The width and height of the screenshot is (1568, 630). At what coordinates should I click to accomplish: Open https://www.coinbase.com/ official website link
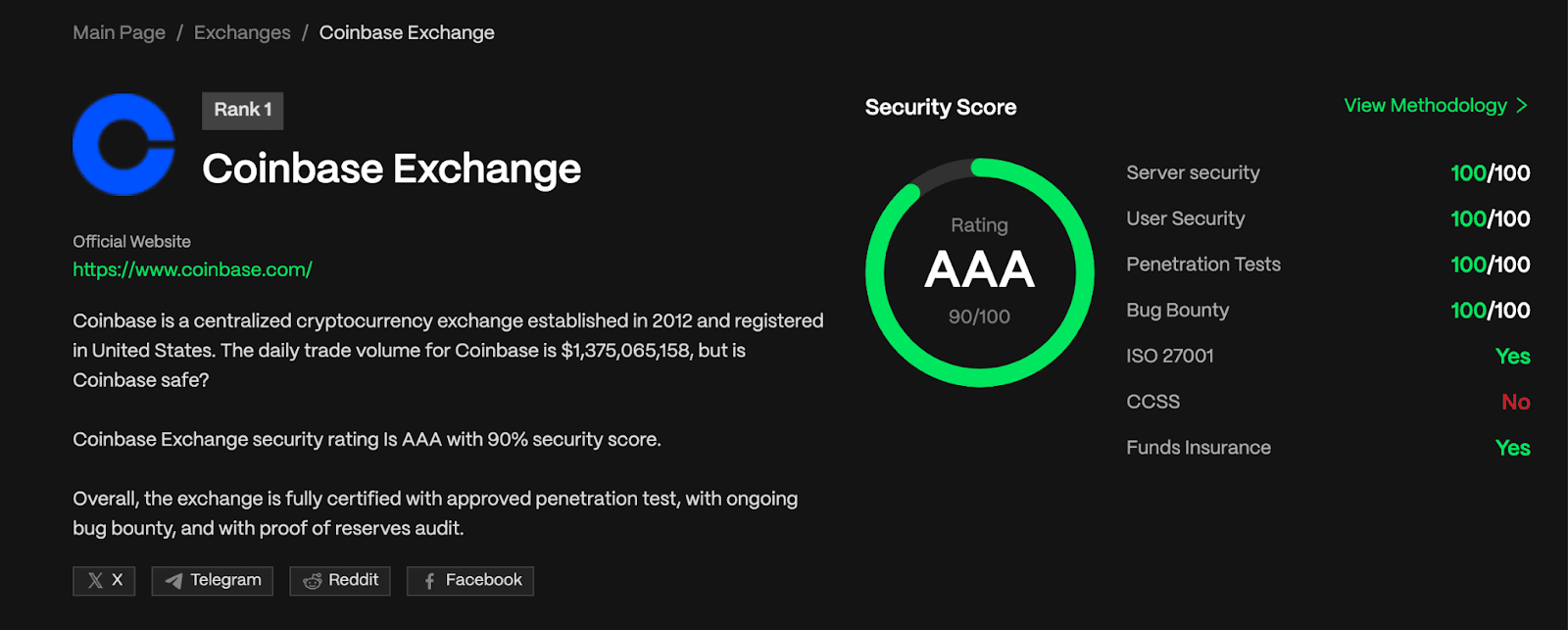(192, 269)
